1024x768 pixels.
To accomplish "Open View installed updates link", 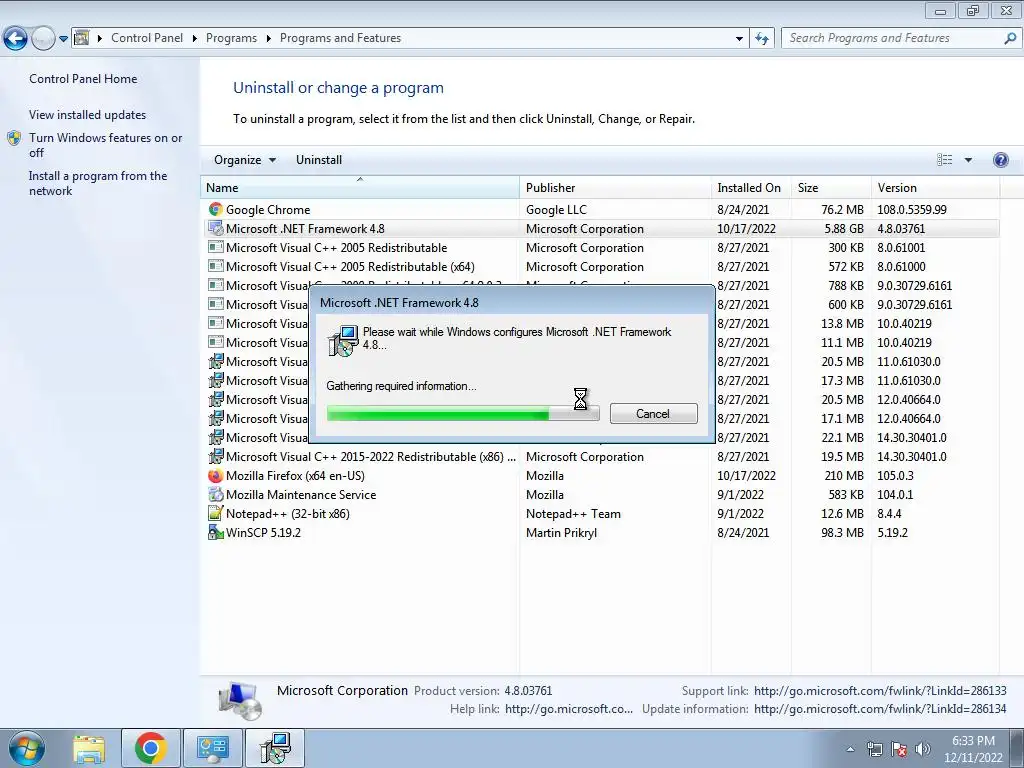I will coord(88,114).
